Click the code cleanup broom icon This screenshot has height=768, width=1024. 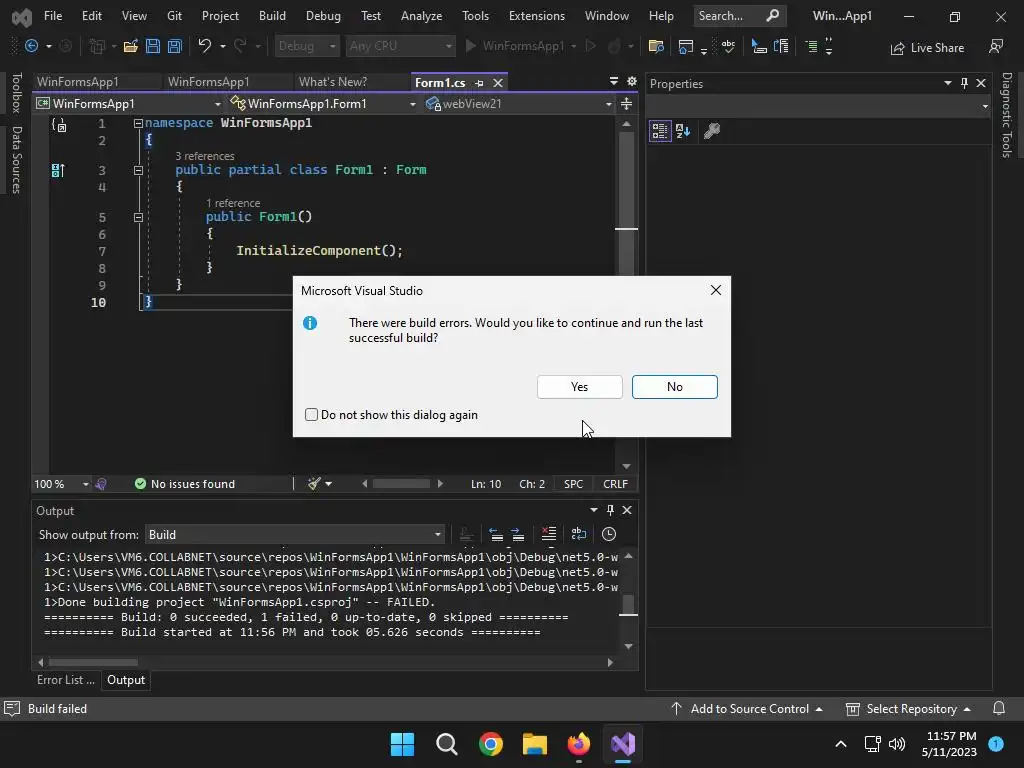pos(315,484)
